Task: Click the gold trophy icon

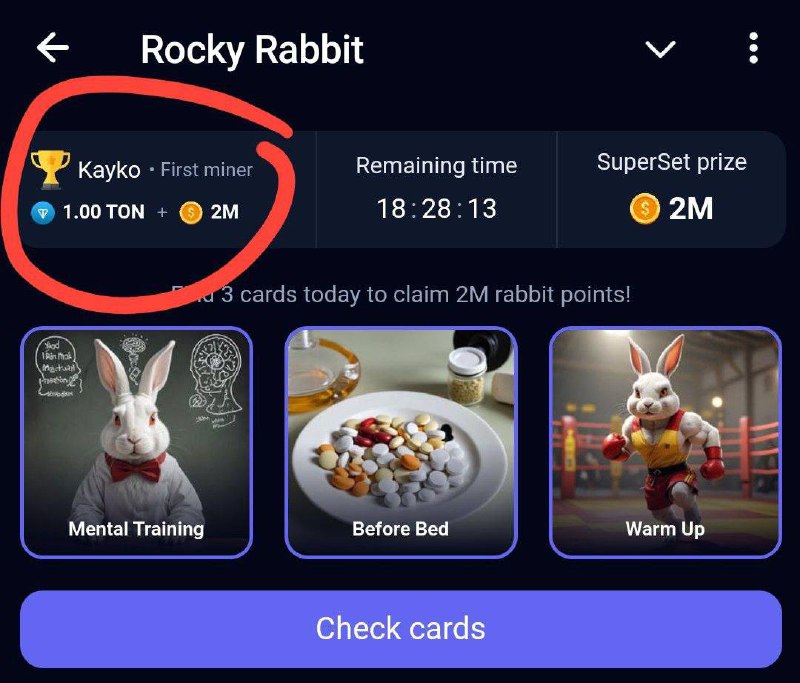Action: (x=50, y=169)
